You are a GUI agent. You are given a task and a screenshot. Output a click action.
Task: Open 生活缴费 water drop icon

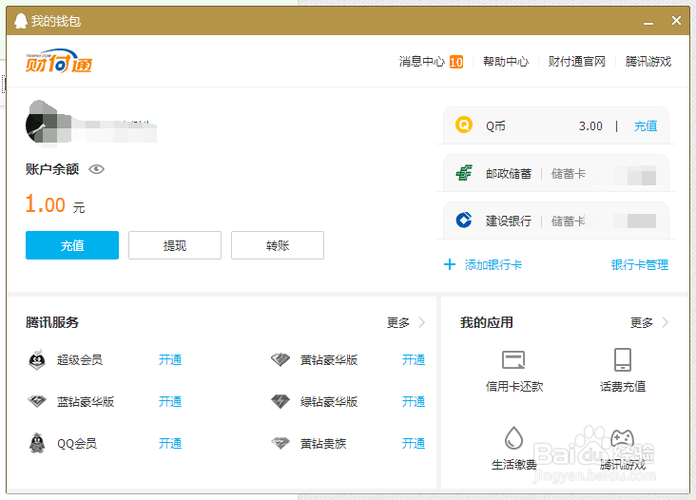(514, 438)
